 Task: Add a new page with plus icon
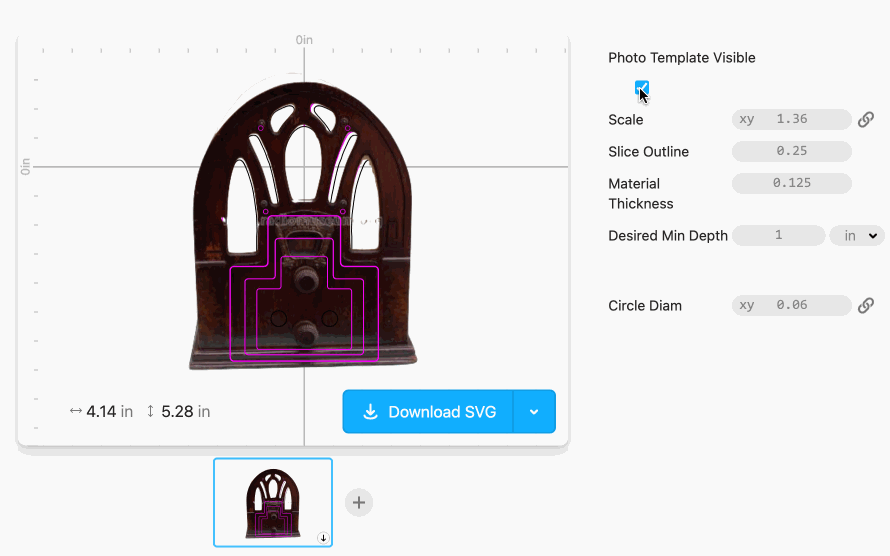click(x=359, y=502)
